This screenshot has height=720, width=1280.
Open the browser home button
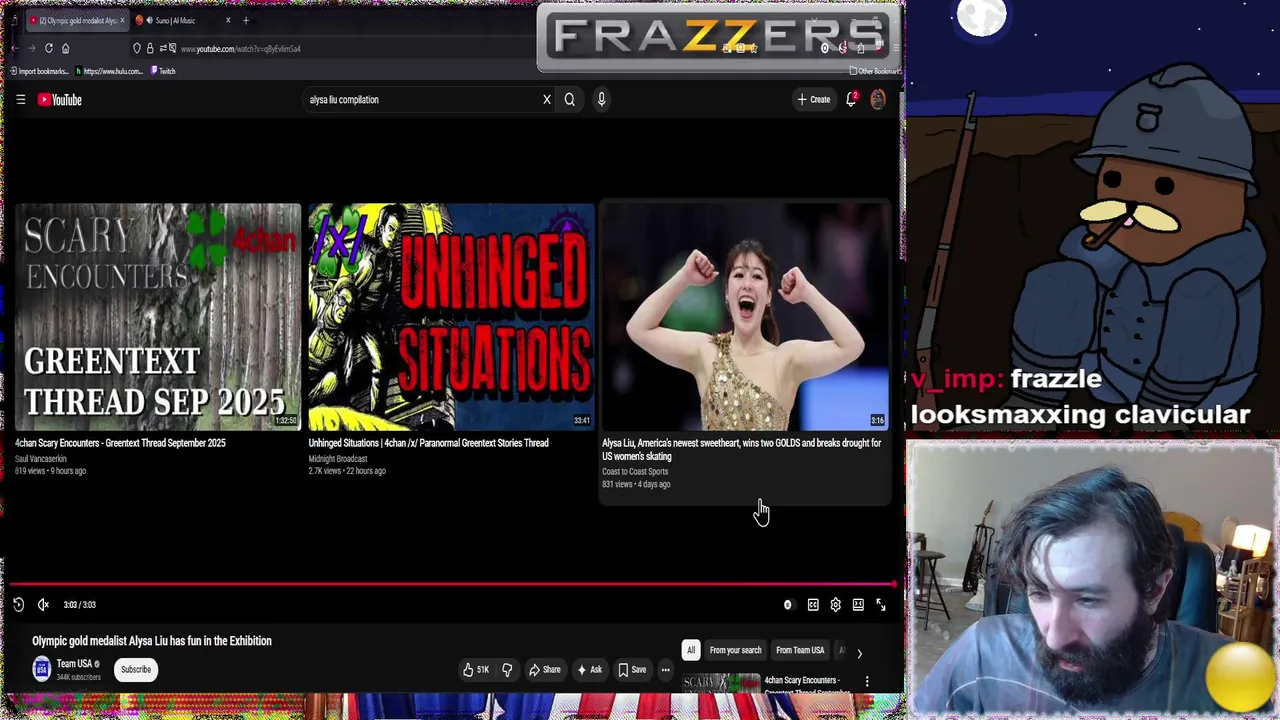click(x=65, y=48)
